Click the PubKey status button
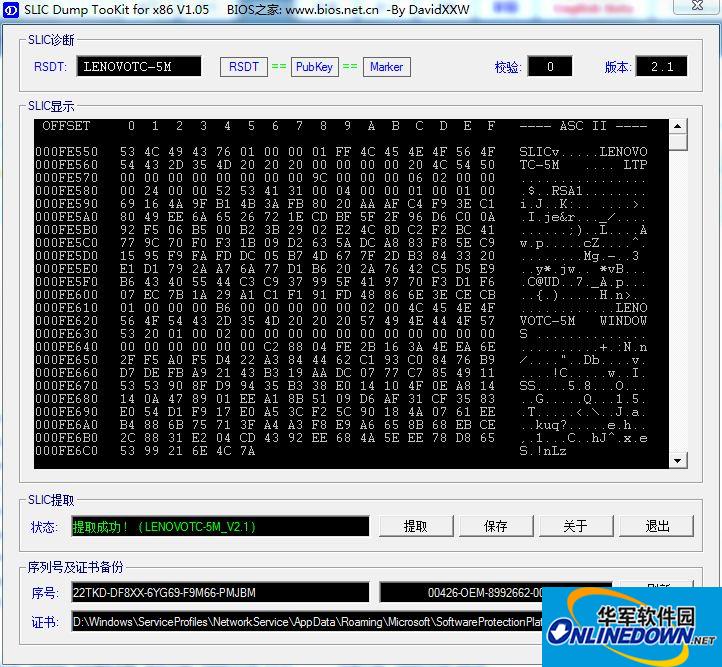 click(x=314, y=67)
